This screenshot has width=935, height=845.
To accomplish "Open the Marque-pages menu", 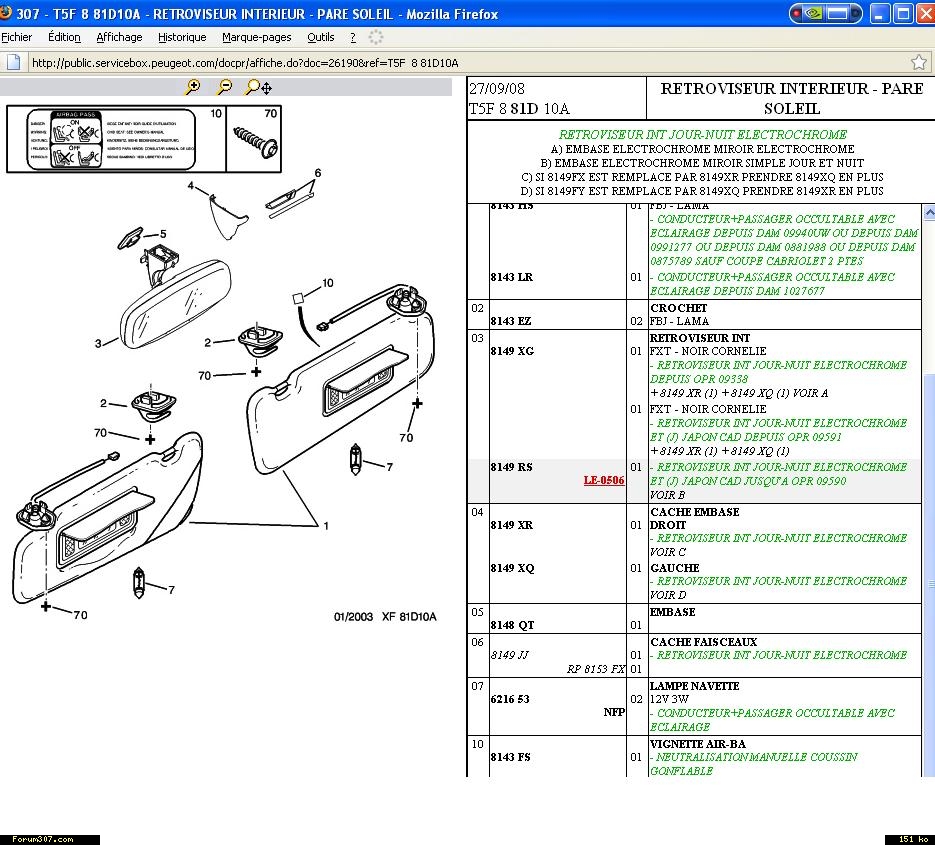I will click(256, 37).
